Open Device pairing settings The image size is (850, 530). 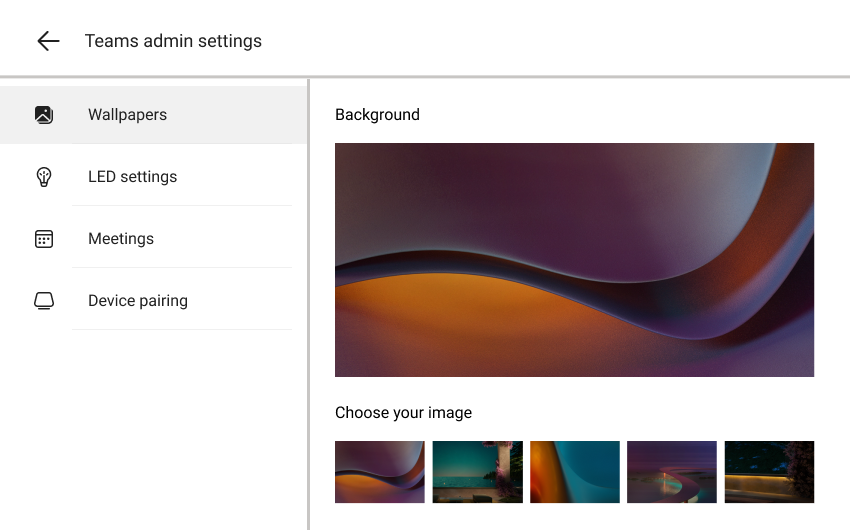[x=154, y=301]
